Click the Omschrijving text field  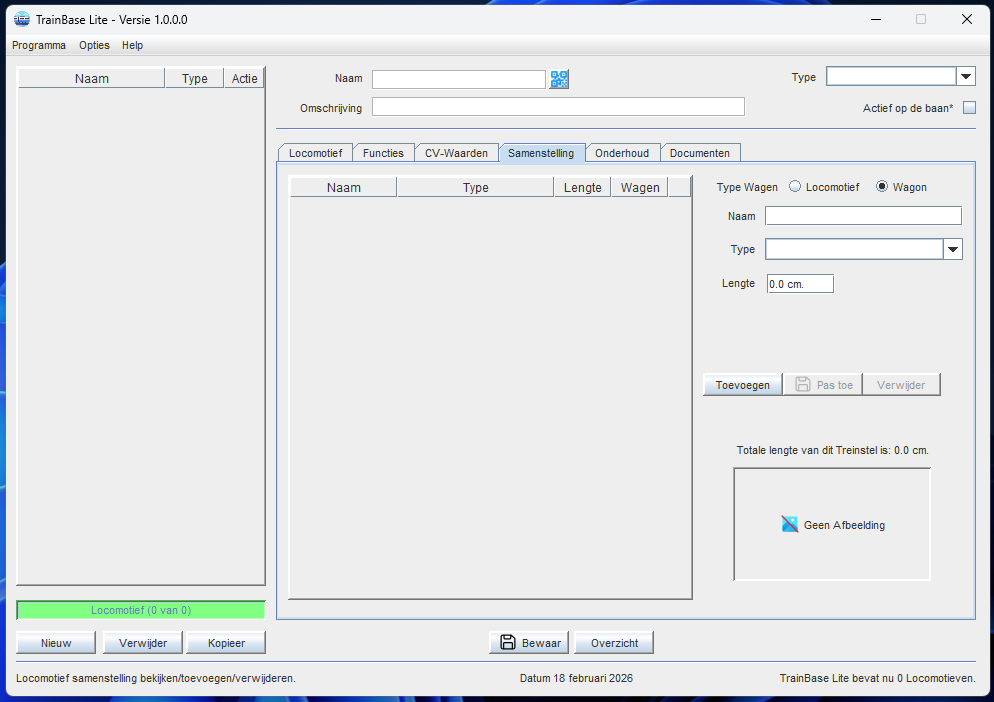click(558, 107)
